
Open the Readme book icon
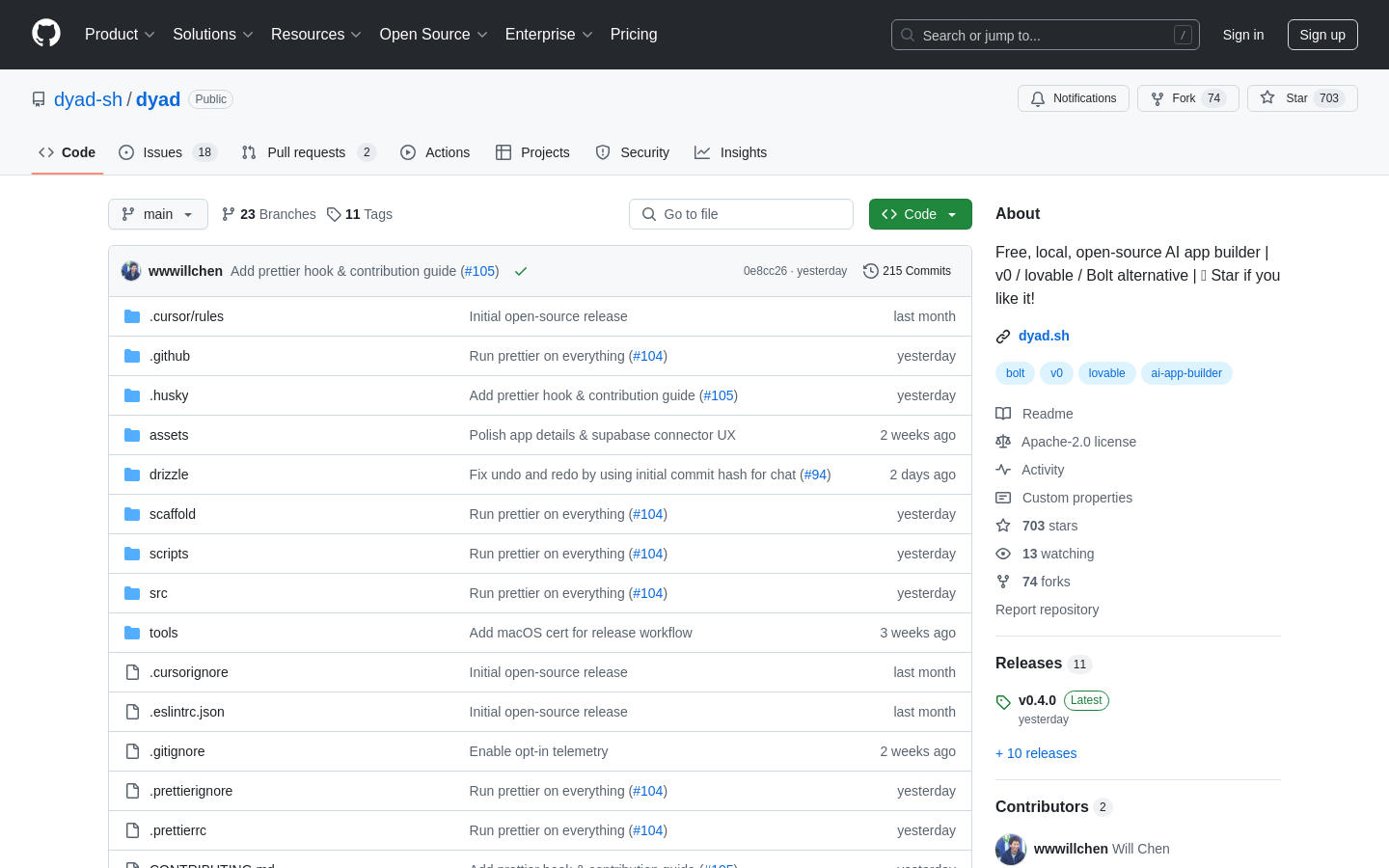click(x=1003, y=414)
